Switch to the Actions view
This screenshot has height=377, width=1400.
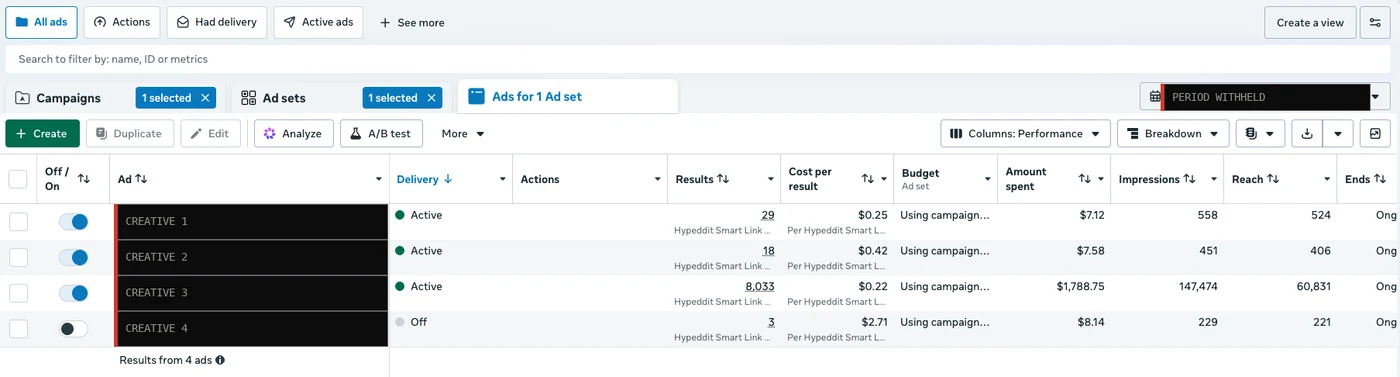click(121, 22)
